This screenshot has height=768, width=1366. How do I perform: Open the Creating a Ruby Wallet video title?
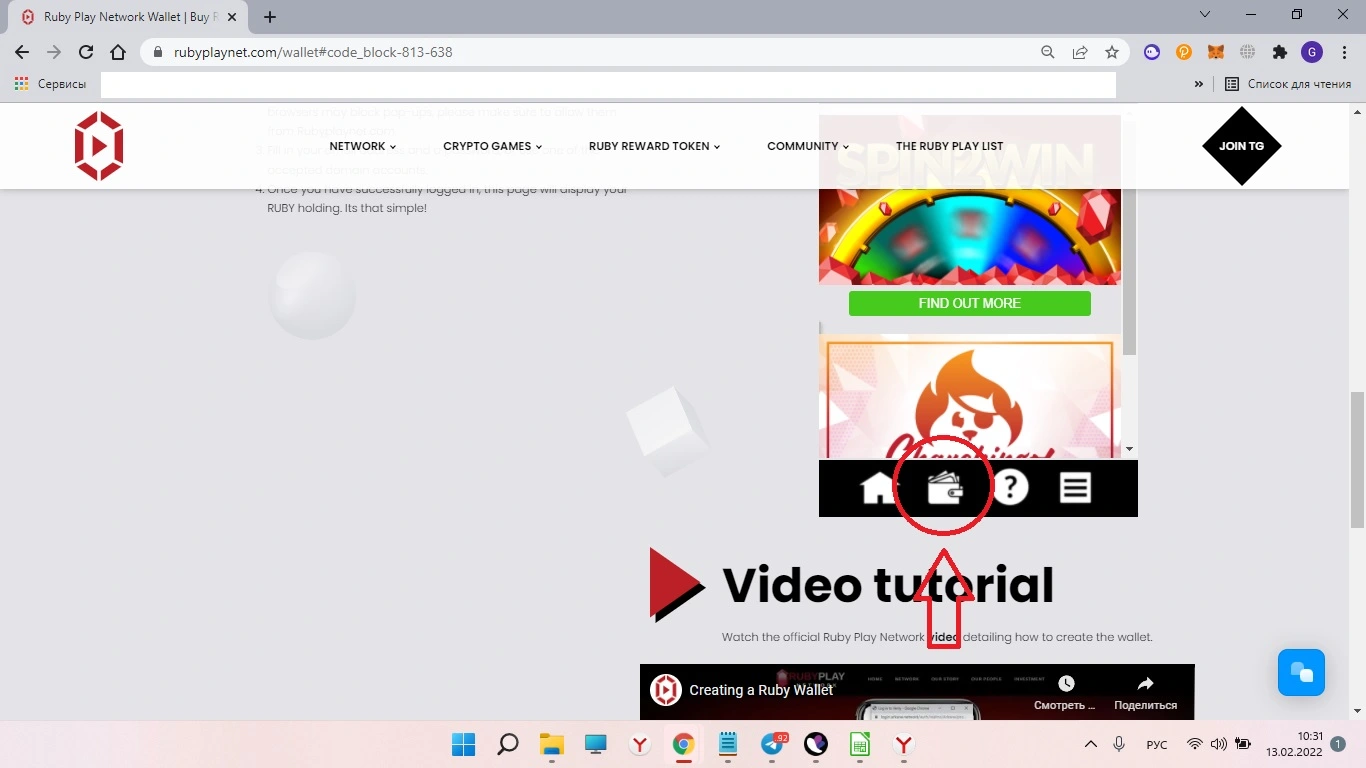click(761, 690)
